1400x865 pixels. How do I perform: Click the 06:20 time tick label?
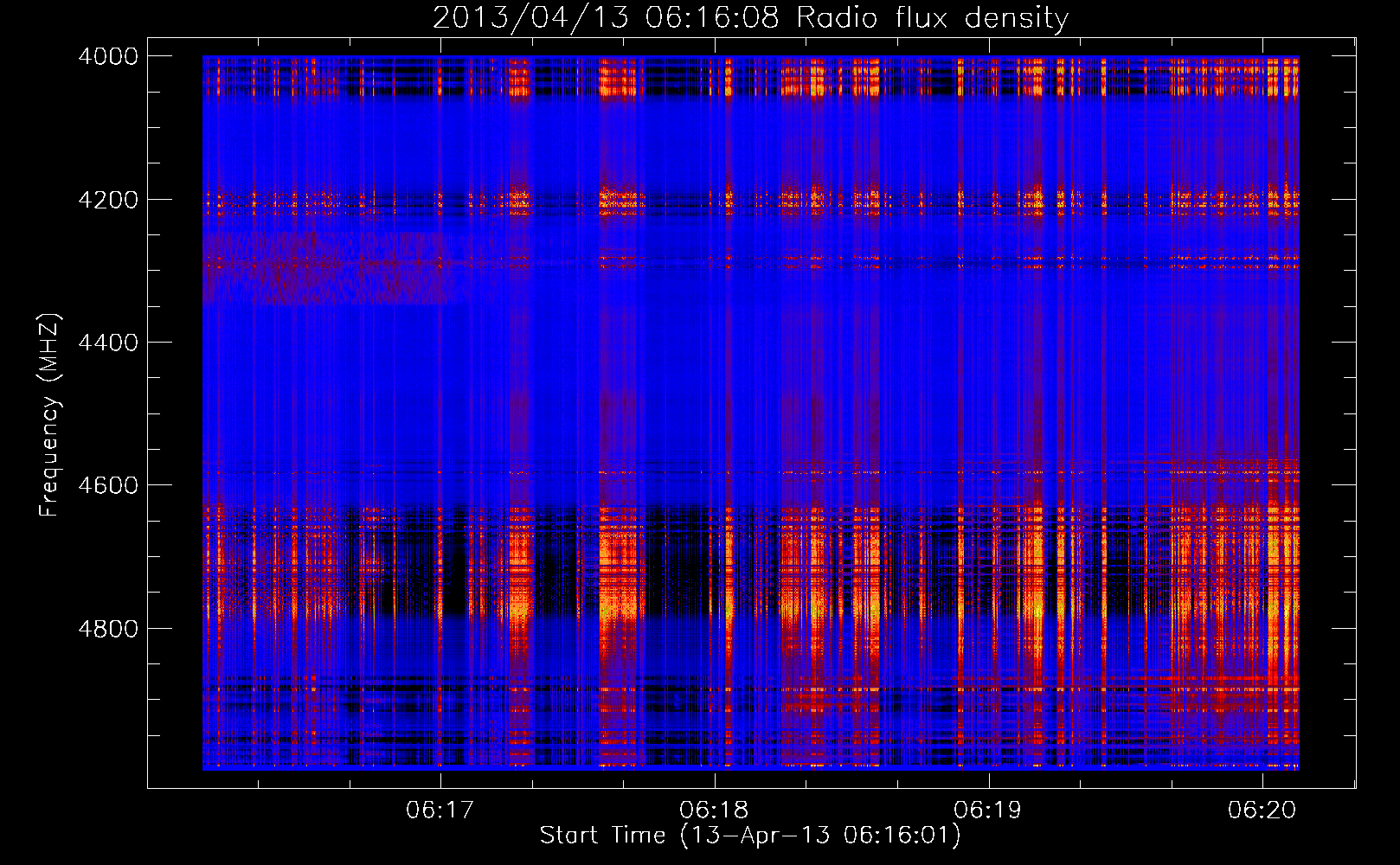pos(1262,811)
